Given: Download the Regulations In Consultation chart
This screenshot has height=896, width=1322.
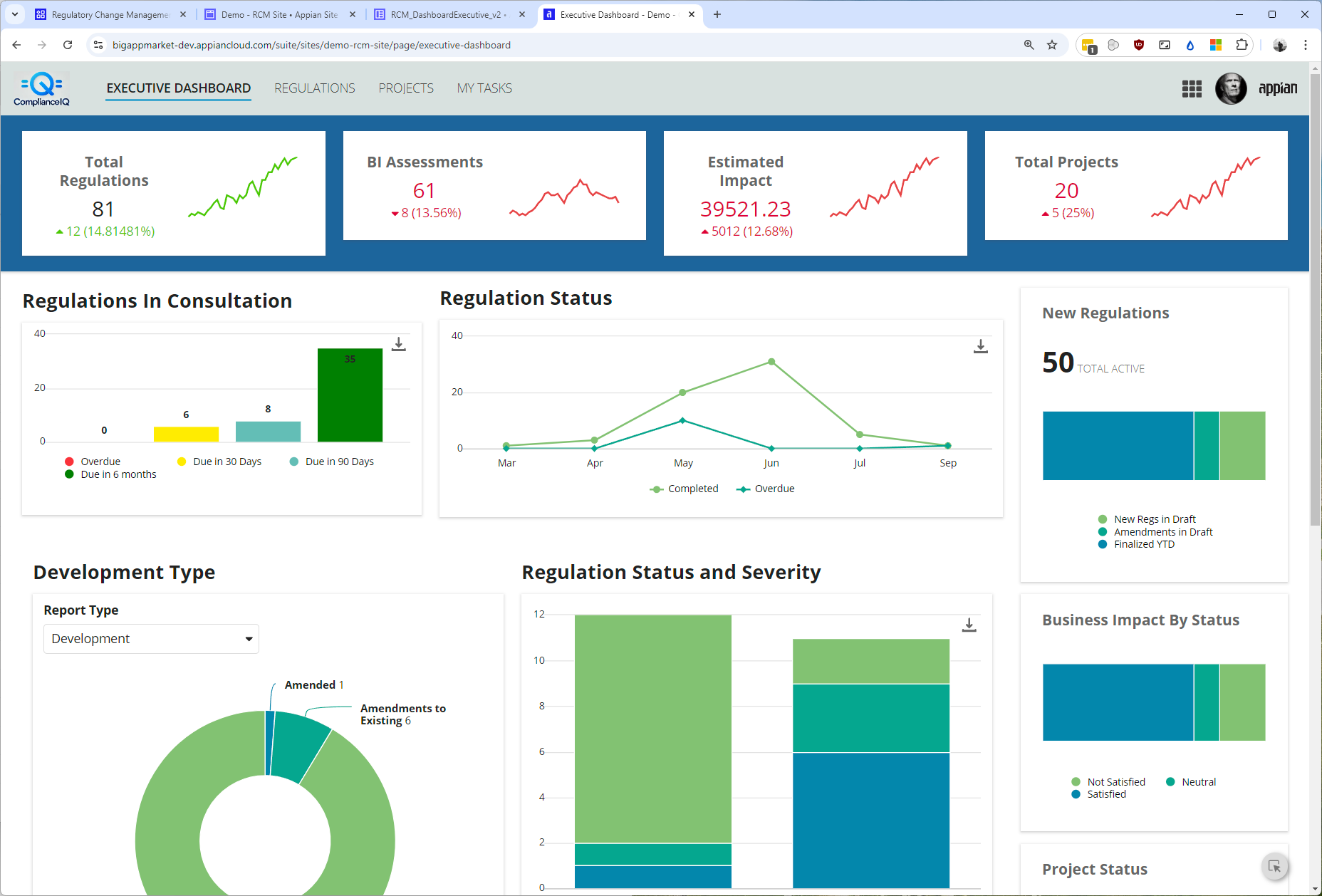Looking at the screenshot, I should 399,344.
